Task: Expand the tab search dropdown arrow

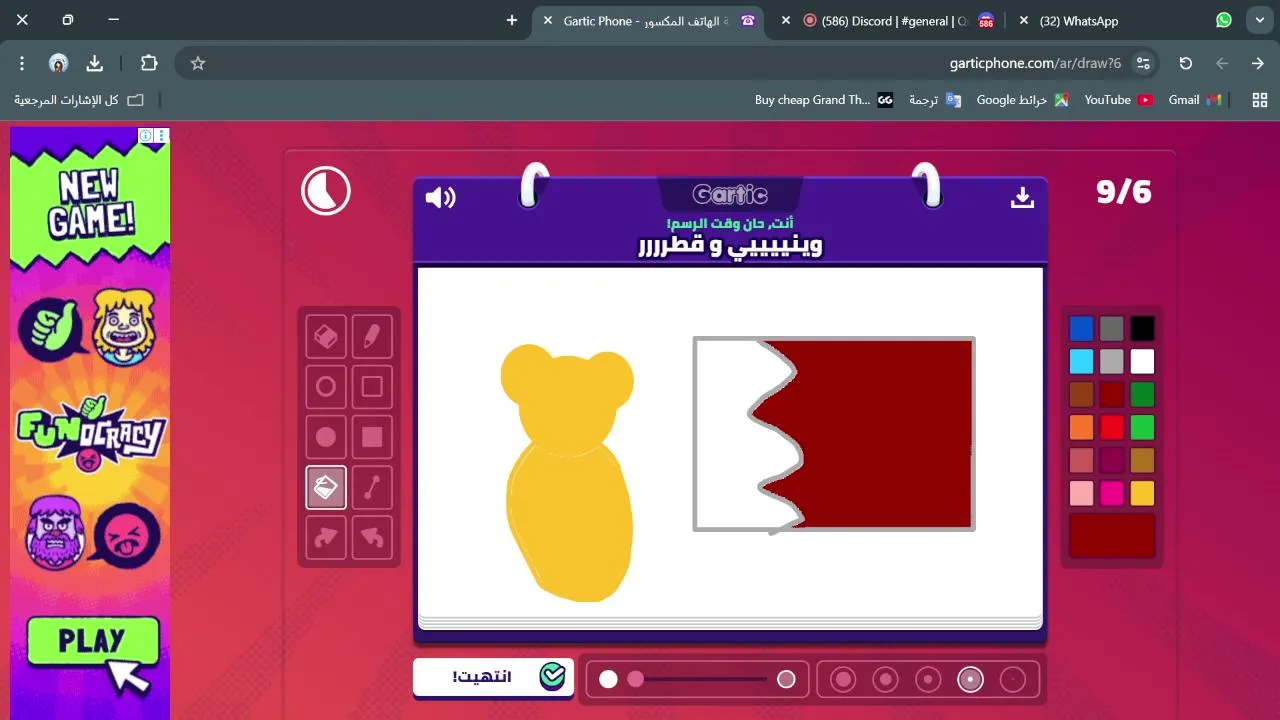Action: tap(1260, 20)
